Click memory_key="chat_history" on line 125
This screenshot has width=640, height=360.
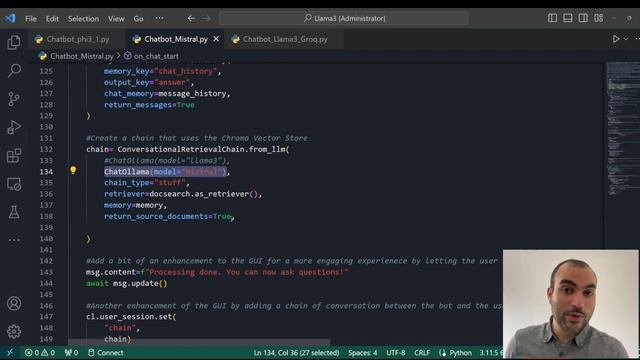pyautogui.click(x=160, y=71)
